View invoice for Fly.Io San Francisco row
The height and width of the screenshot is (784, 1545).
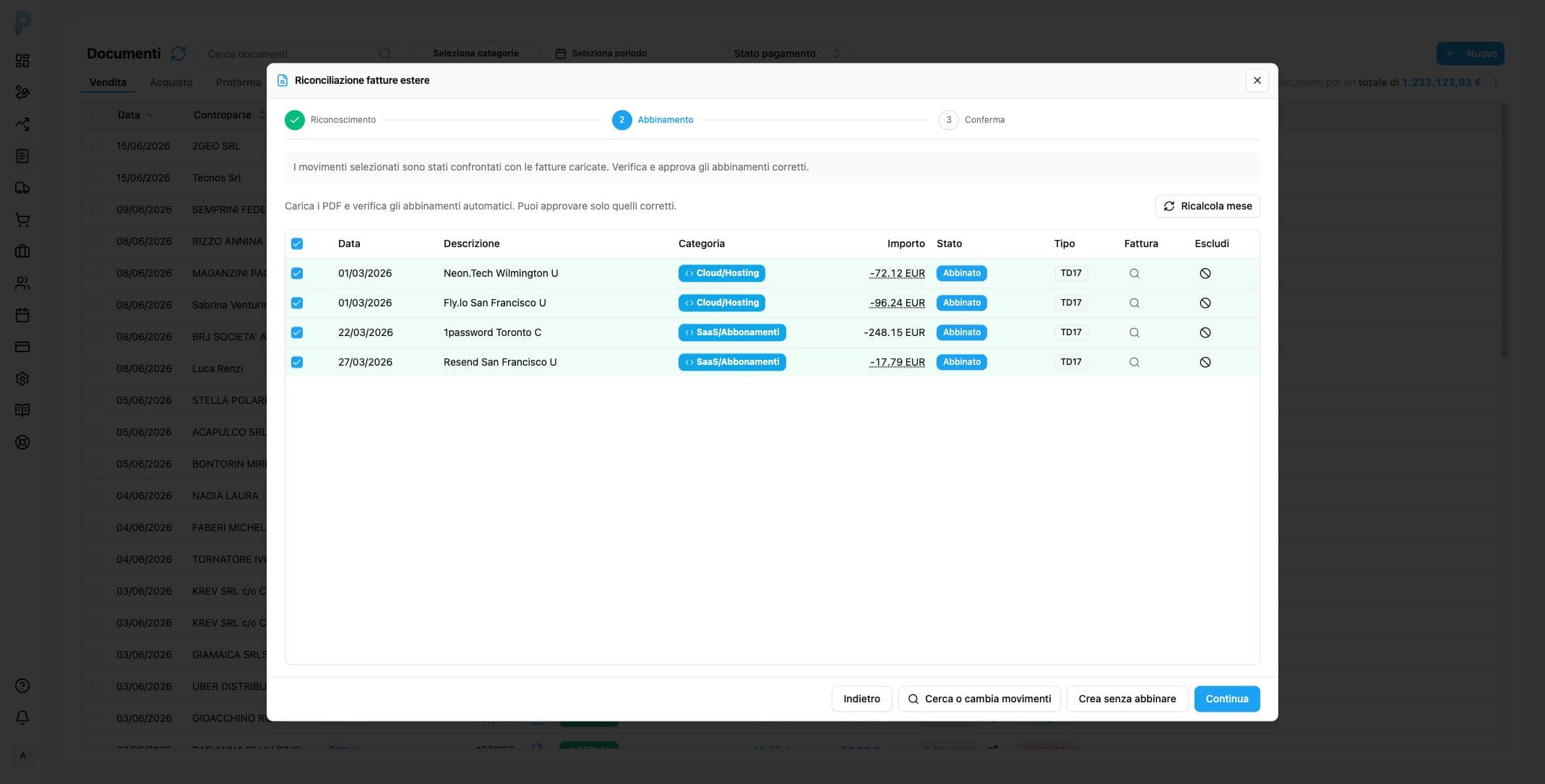(1135, 303)
